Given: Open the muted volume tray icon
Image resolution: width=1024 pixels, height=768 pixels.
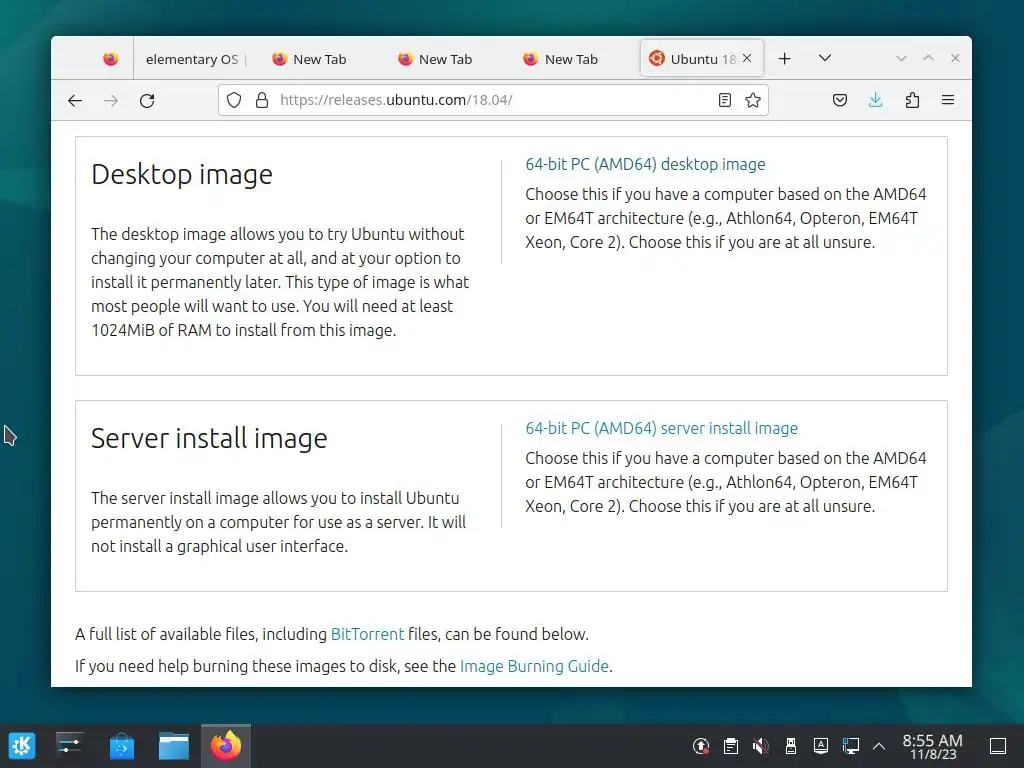Looking at the screenshot, I should tap(761, 746).
